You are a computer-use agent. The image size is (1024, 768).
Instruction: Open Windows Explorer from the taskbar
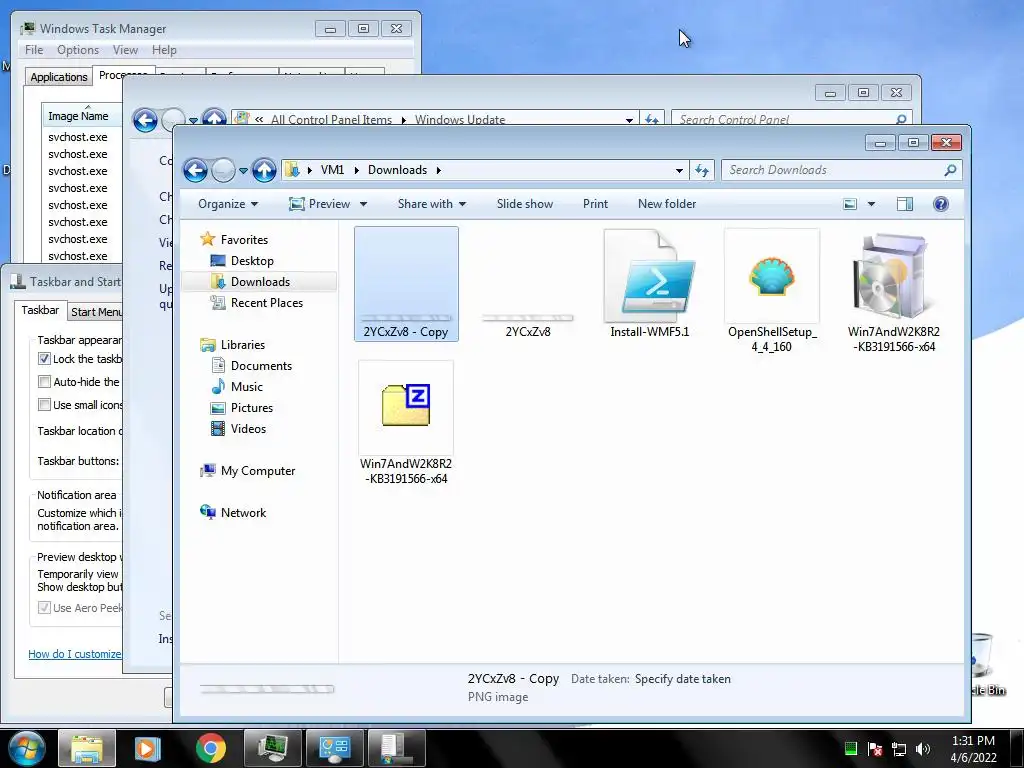(x=87, y=748)
